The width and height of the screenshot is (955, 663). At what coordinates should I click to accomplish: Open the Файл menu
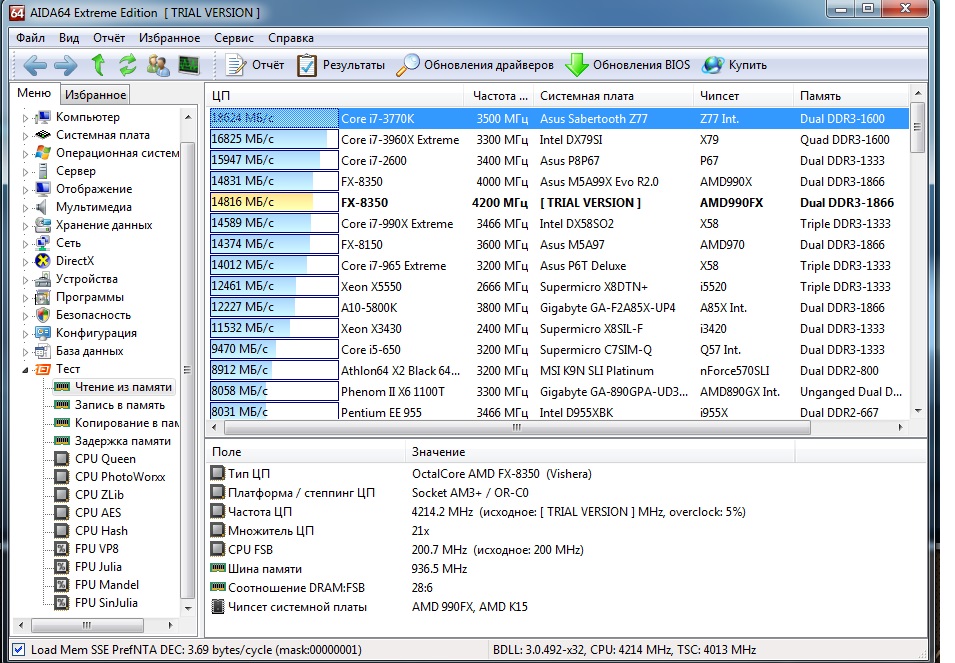[x=30, y=38]
